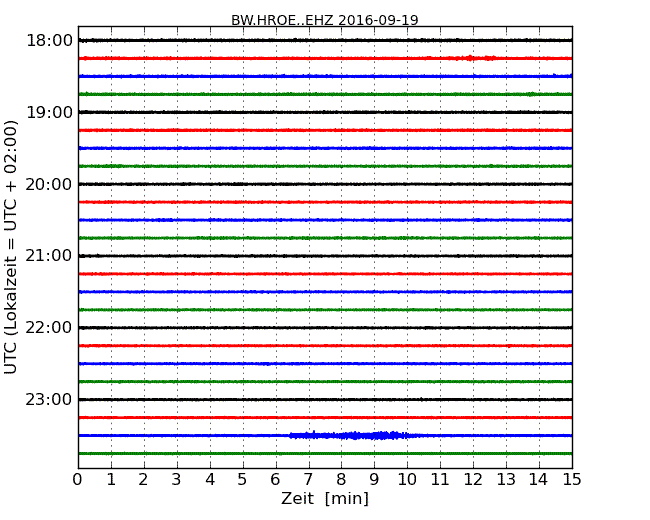650x520 pixels.
Task: Click x-axis tick label 12
Action: [473, 480]
